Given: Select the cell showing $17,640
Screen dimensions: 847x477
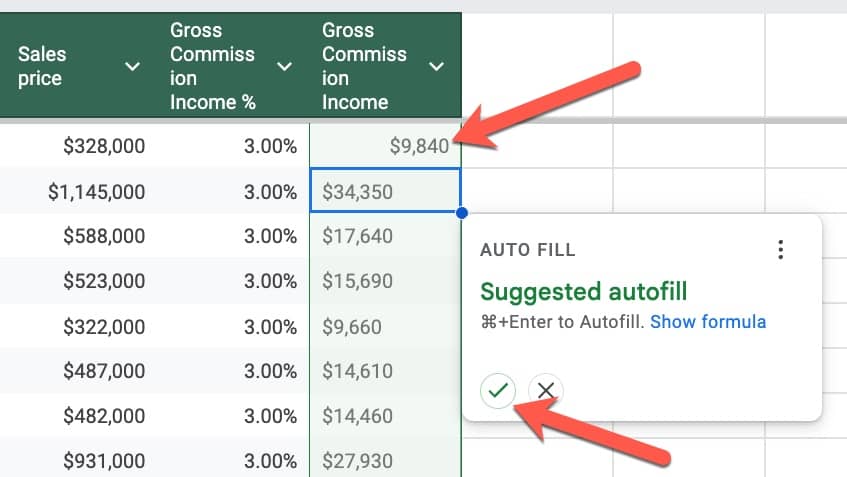Looking at the screenshot, I should click(385, 236).
